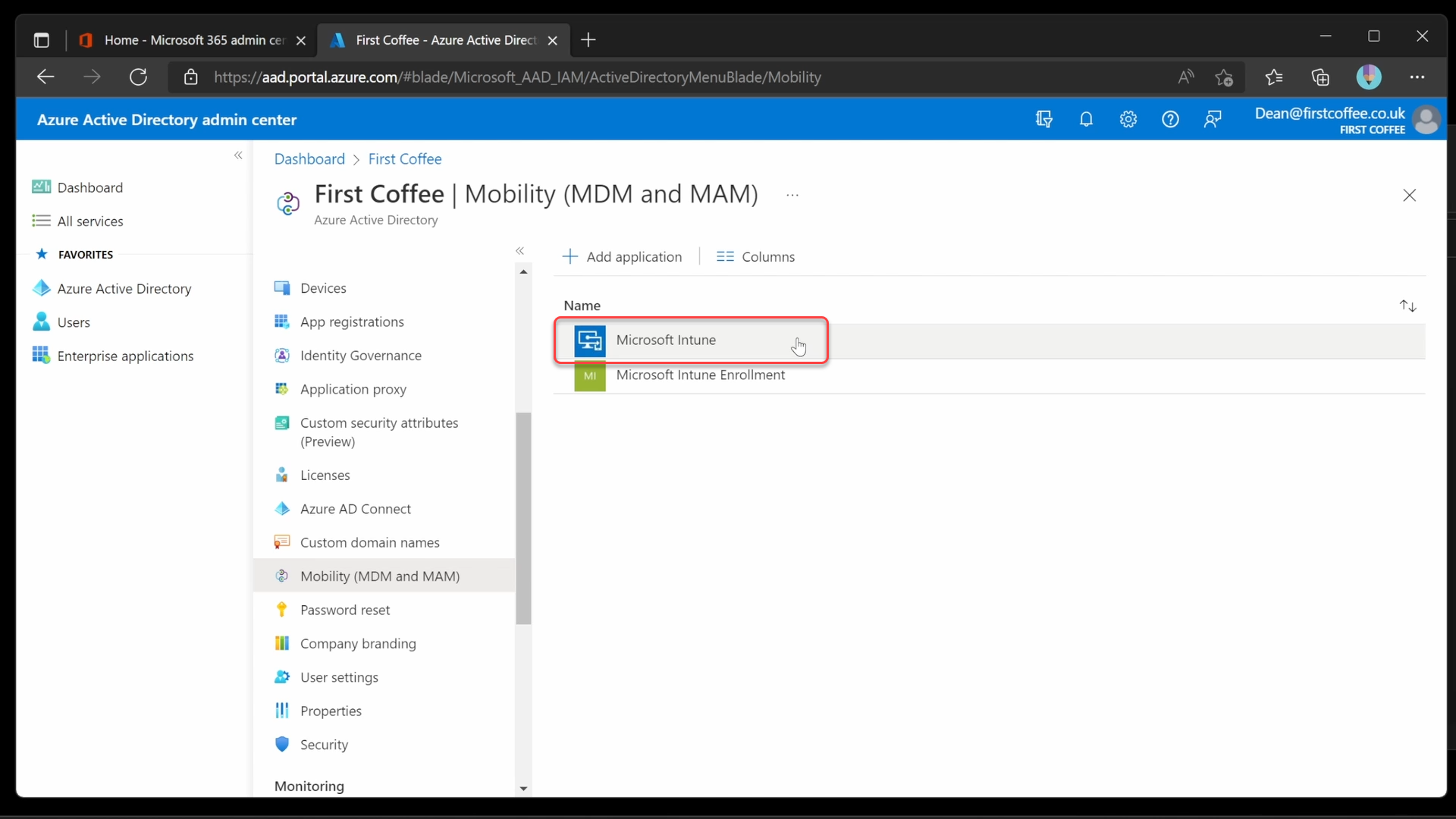
Task: Open the ellipsis menu next to page title
Action: (x=792, y=196)
